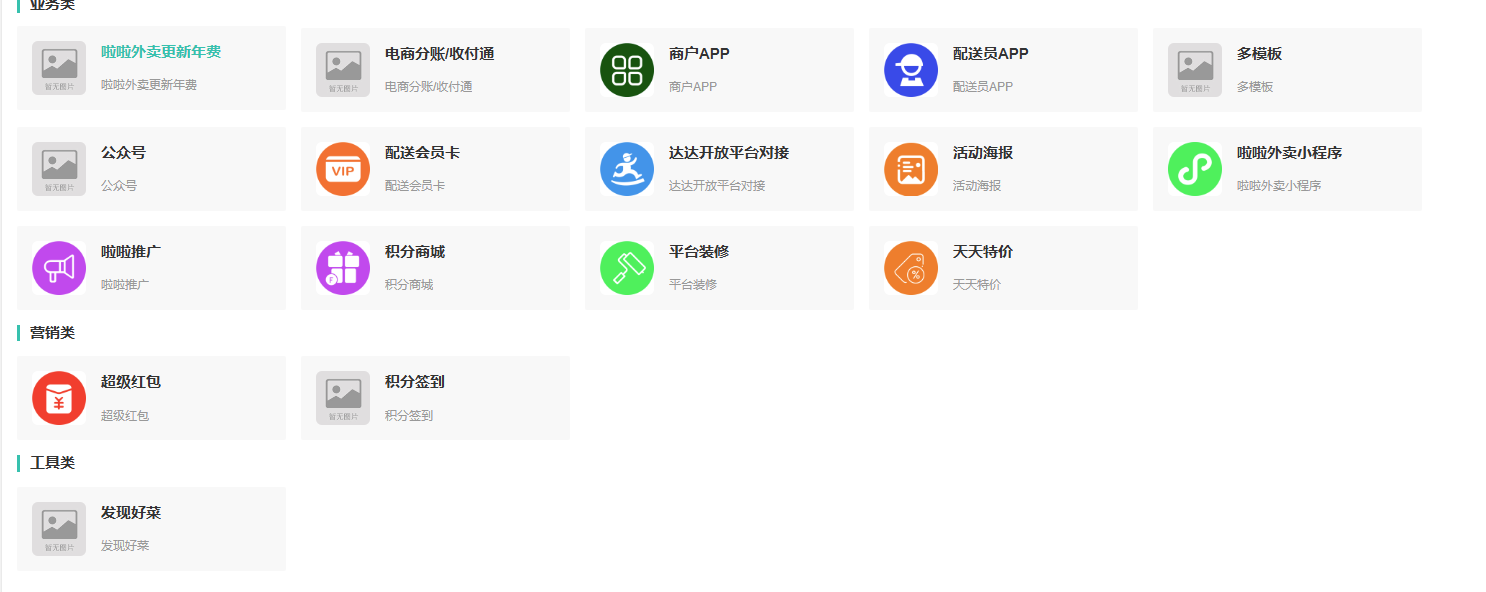Open the orange VIP 配送会员卡 icon
This screenshot has height=592, width=1486.
pos(343,169)
